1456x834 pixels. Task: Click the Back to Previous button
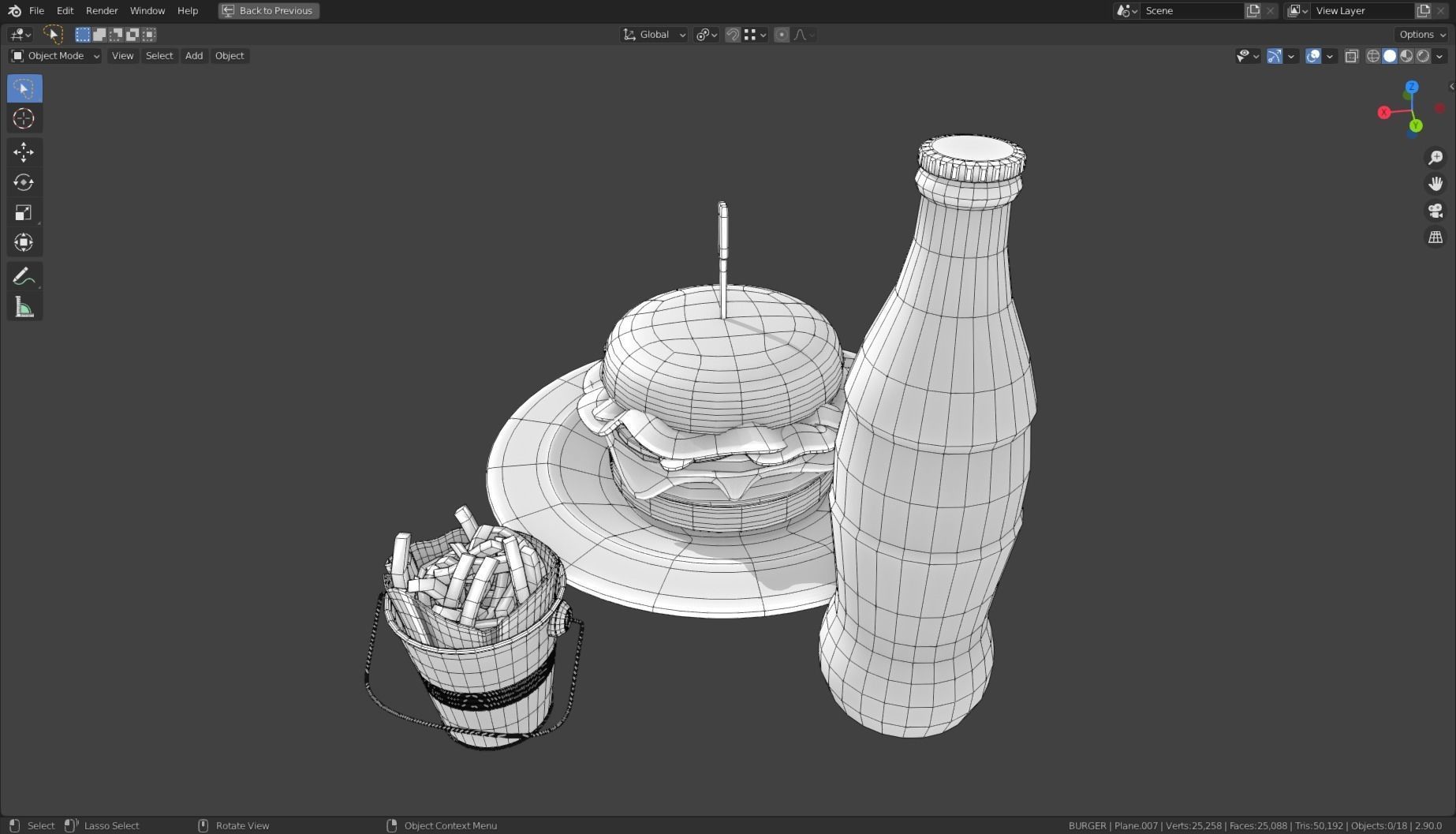coord(268,10)
